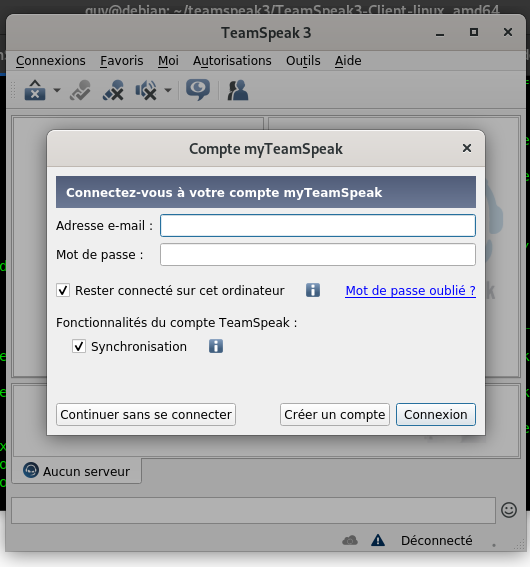Click the Connexion button

pos(436,414)
